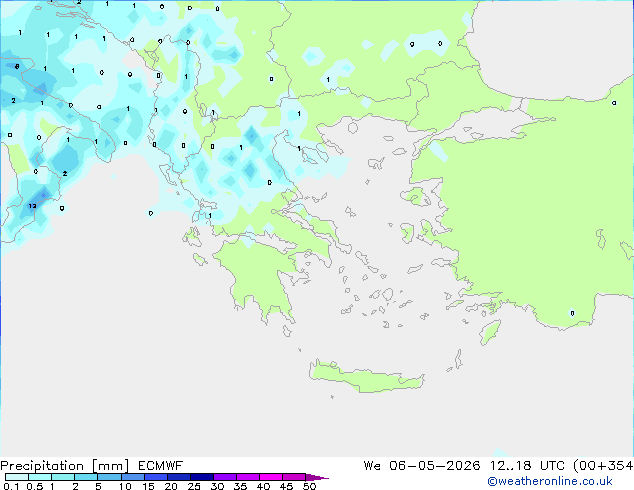Pick the 10–15 mm legend swatch
The image size is (634, 490).
pyautogui.click(x=132, y=477)
